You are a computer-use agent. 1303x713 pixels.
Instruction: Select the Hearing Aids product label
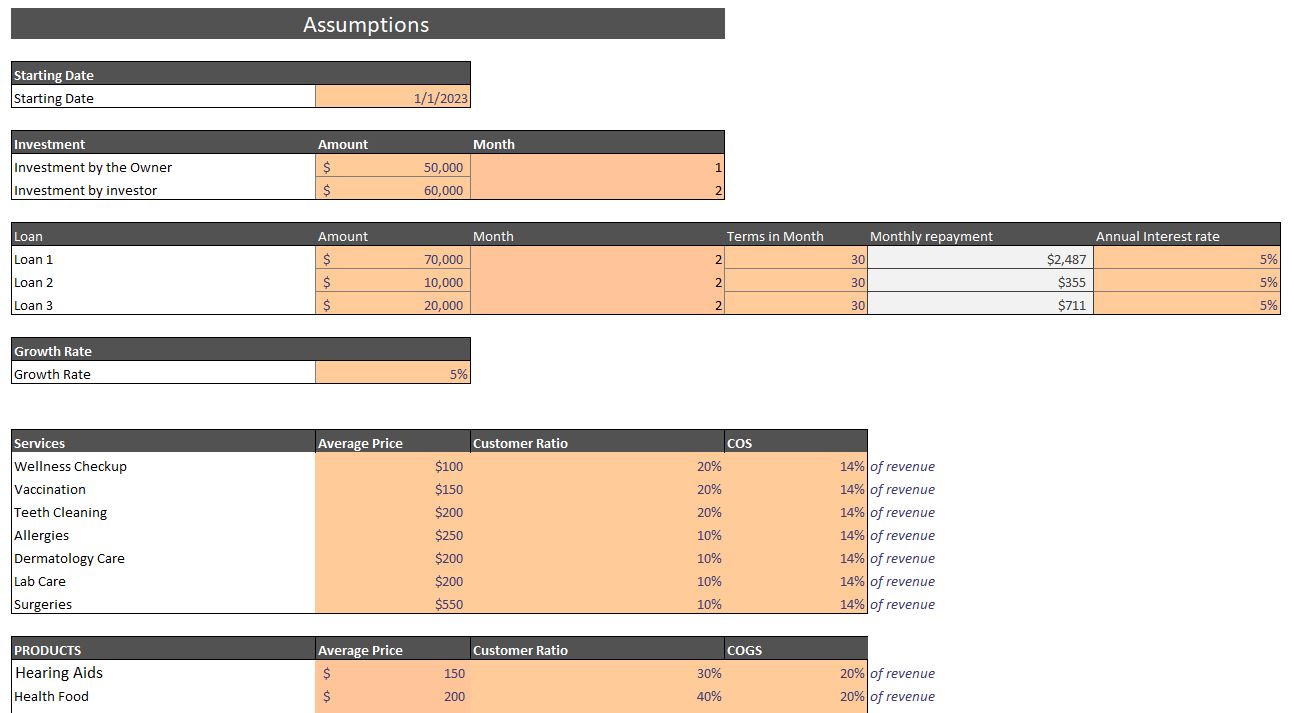tap(163, 673)
